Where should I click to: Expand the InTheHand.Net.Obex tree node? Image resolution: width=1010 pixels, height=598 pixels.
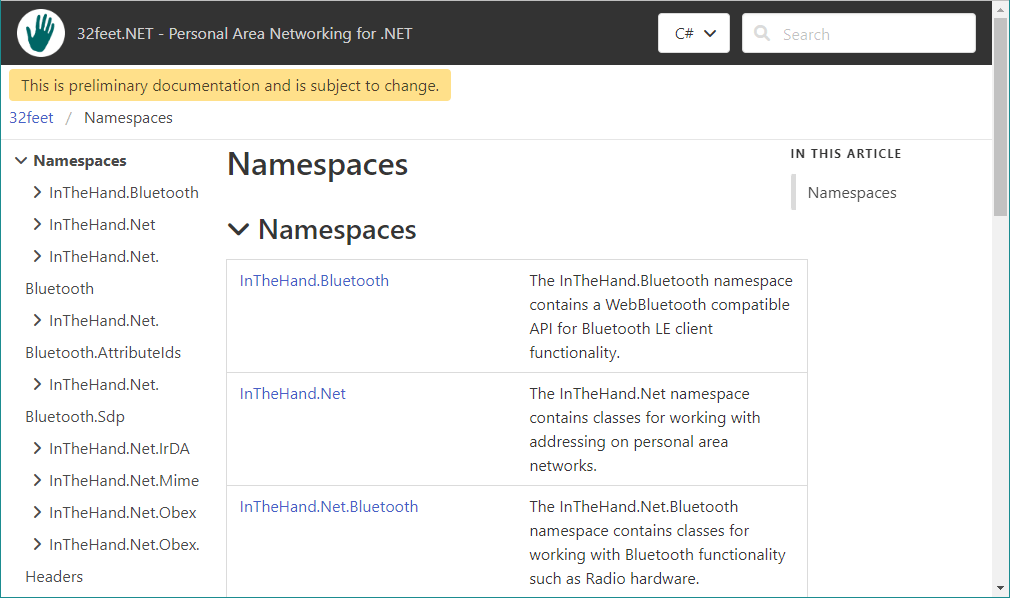coord(37,512)
